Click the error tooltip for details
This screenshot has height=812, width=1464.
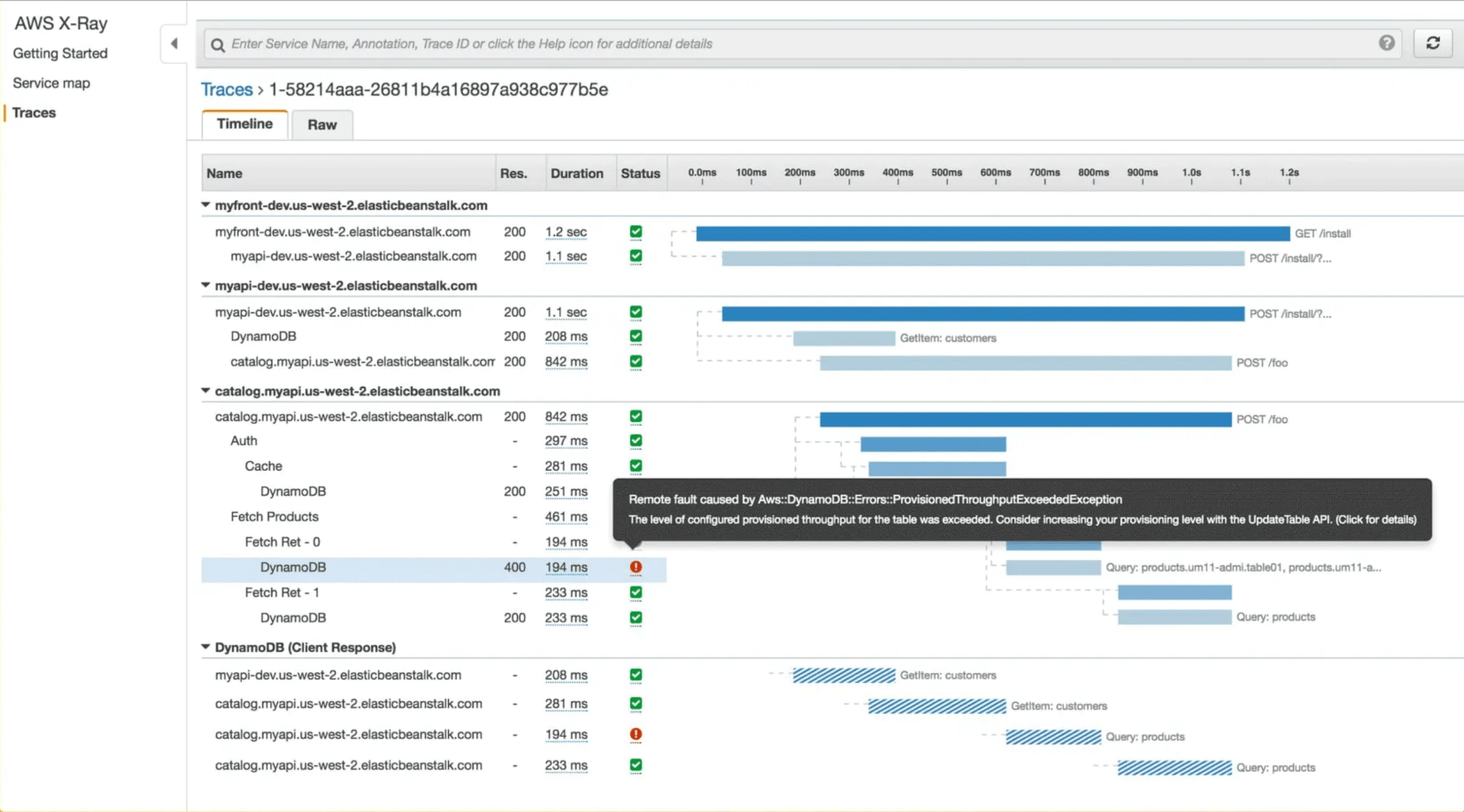click(x=1022, y=509)
